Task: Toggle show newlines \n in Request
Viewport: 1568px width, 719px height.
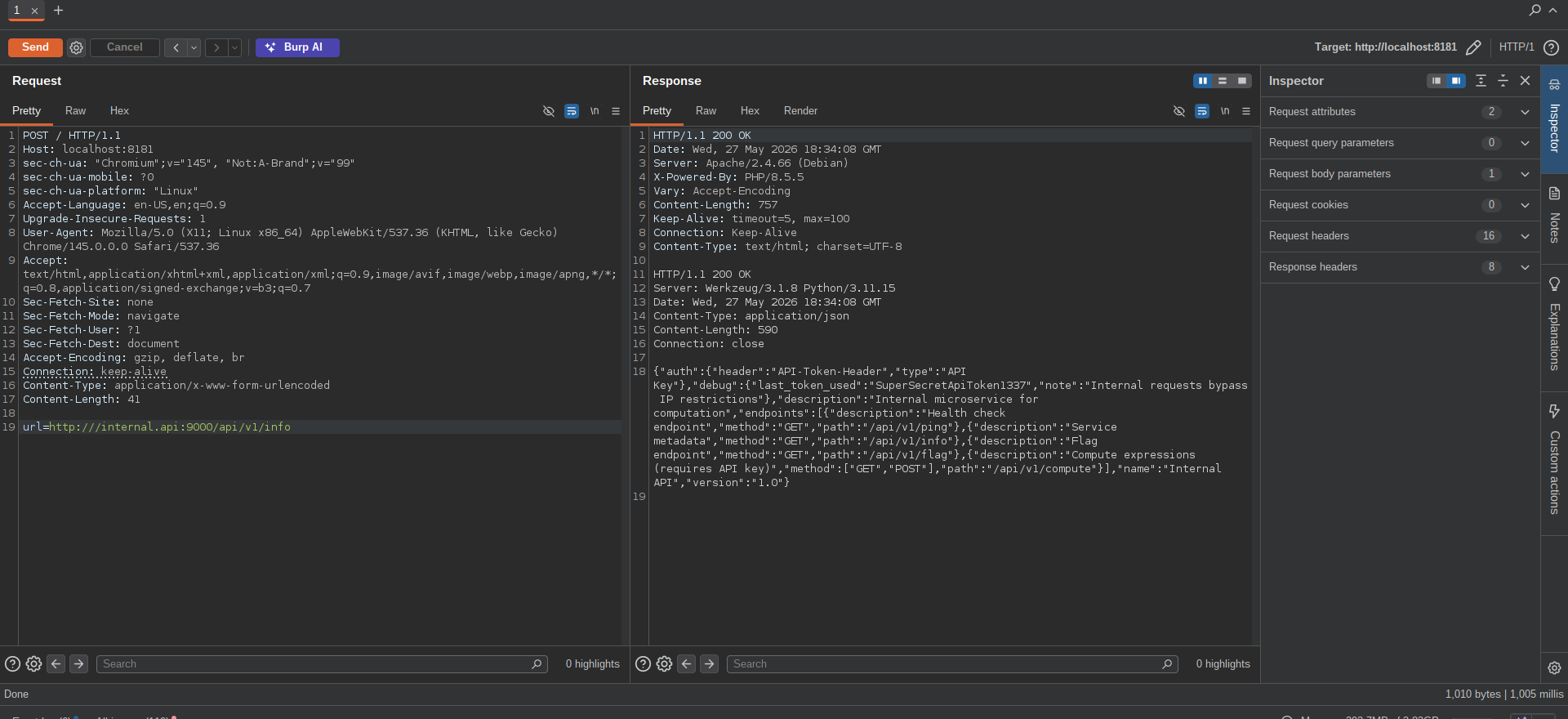Action: [x=595, y=111]
